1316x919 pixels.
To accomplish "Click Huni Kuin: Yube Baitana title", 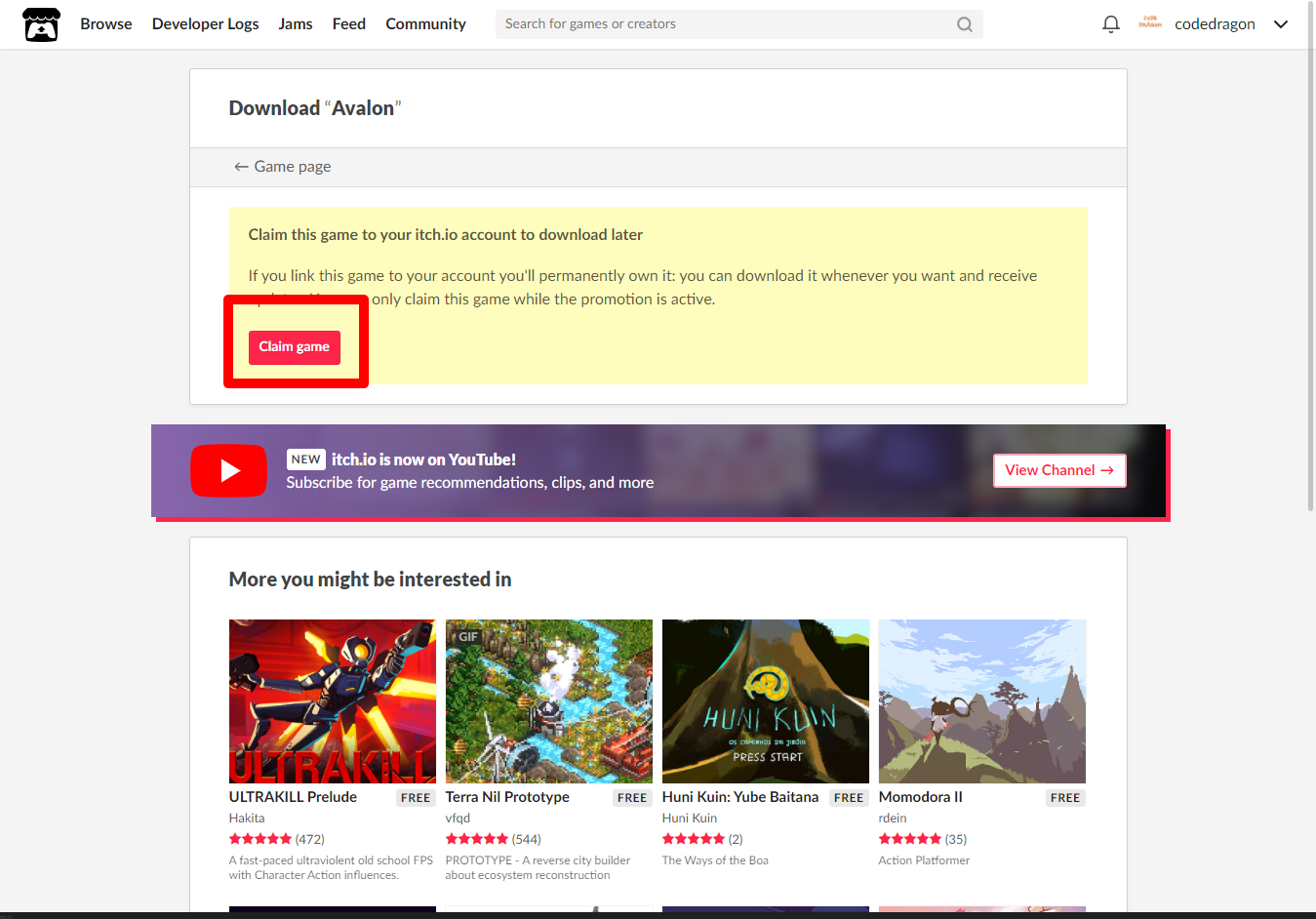I will [740, 797].
